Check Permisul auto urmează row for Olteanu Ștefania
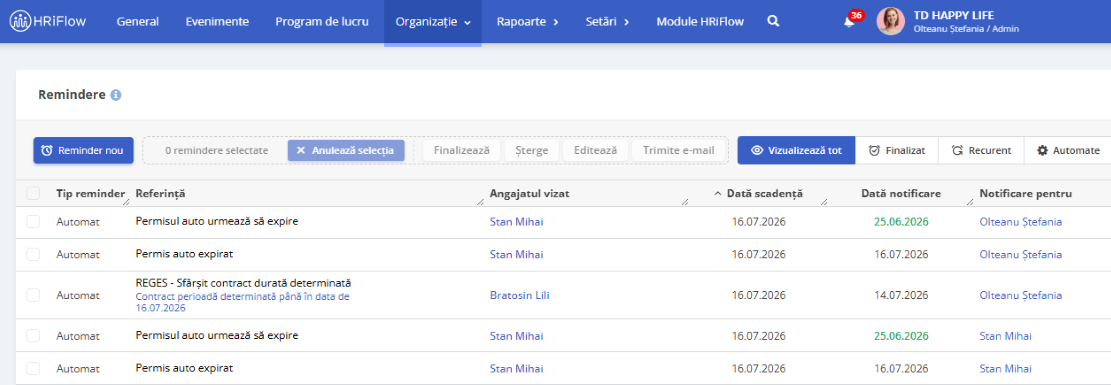Image resolution: width=1111 pixels, height=385 pixels. click(33, 222)
